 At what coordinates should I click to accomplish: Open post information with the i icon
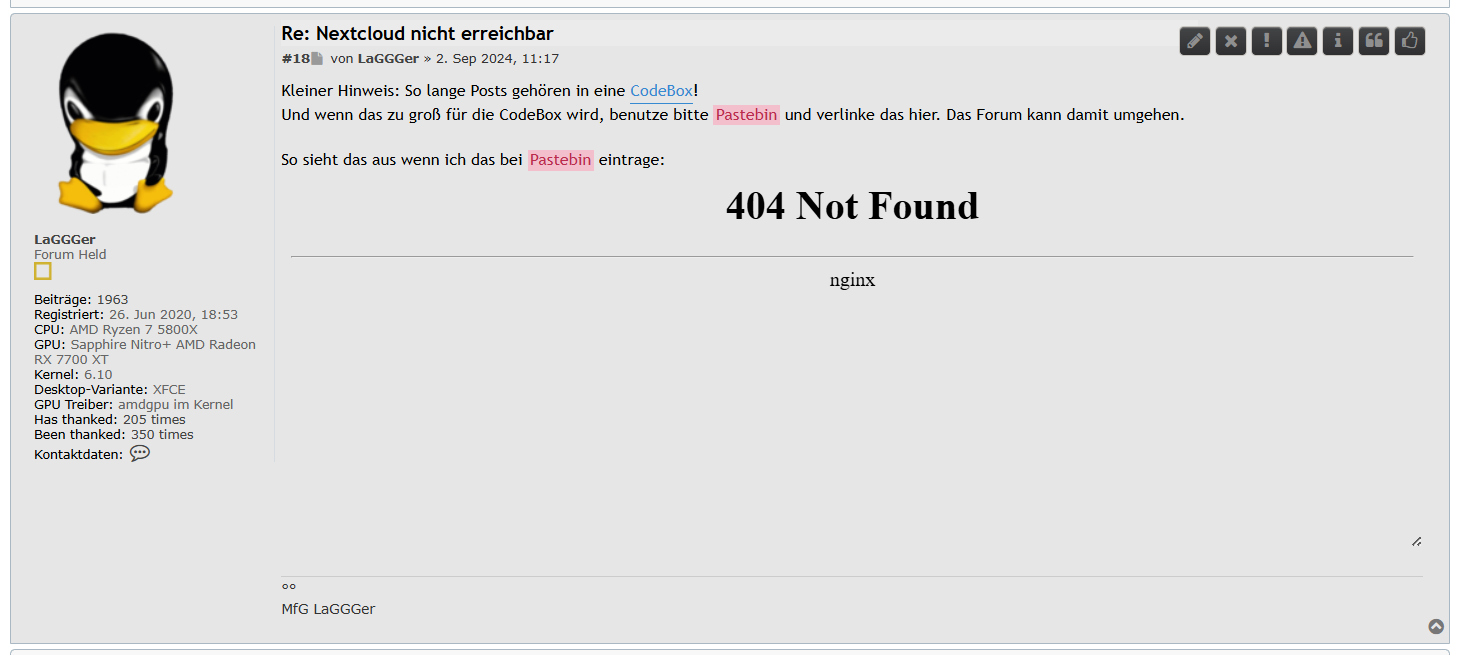tap(1338, 41)
